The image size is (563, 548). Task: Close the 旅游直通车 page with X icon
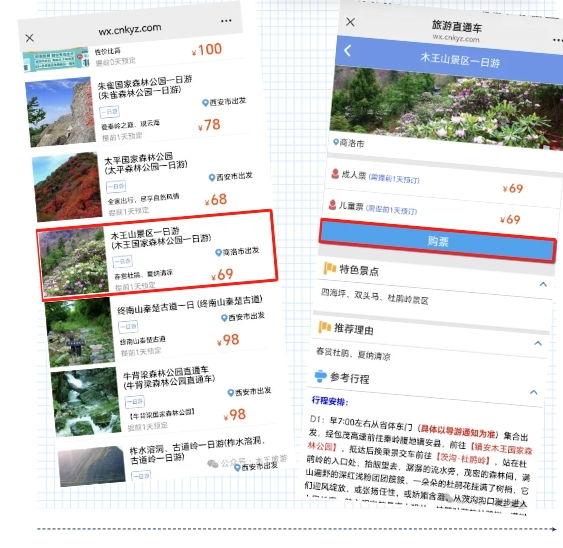(x=350, y=22)
